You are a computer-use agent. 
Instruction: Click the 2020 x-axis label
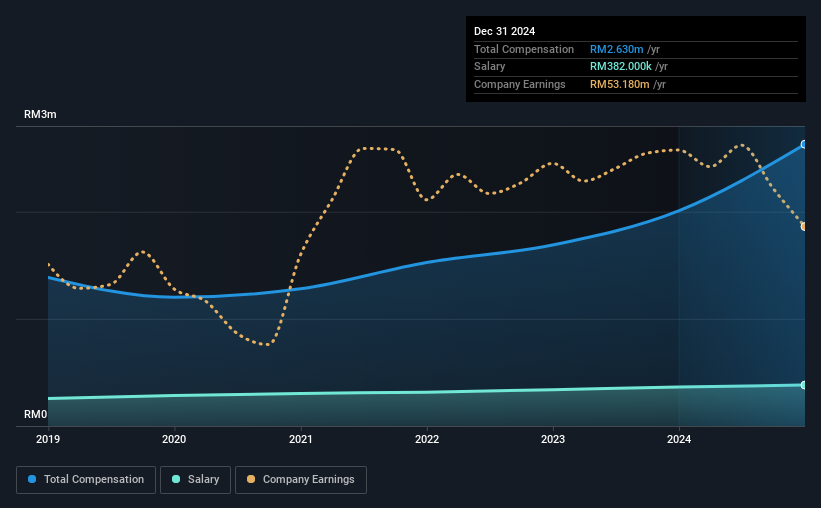click(x=174, y=439)
